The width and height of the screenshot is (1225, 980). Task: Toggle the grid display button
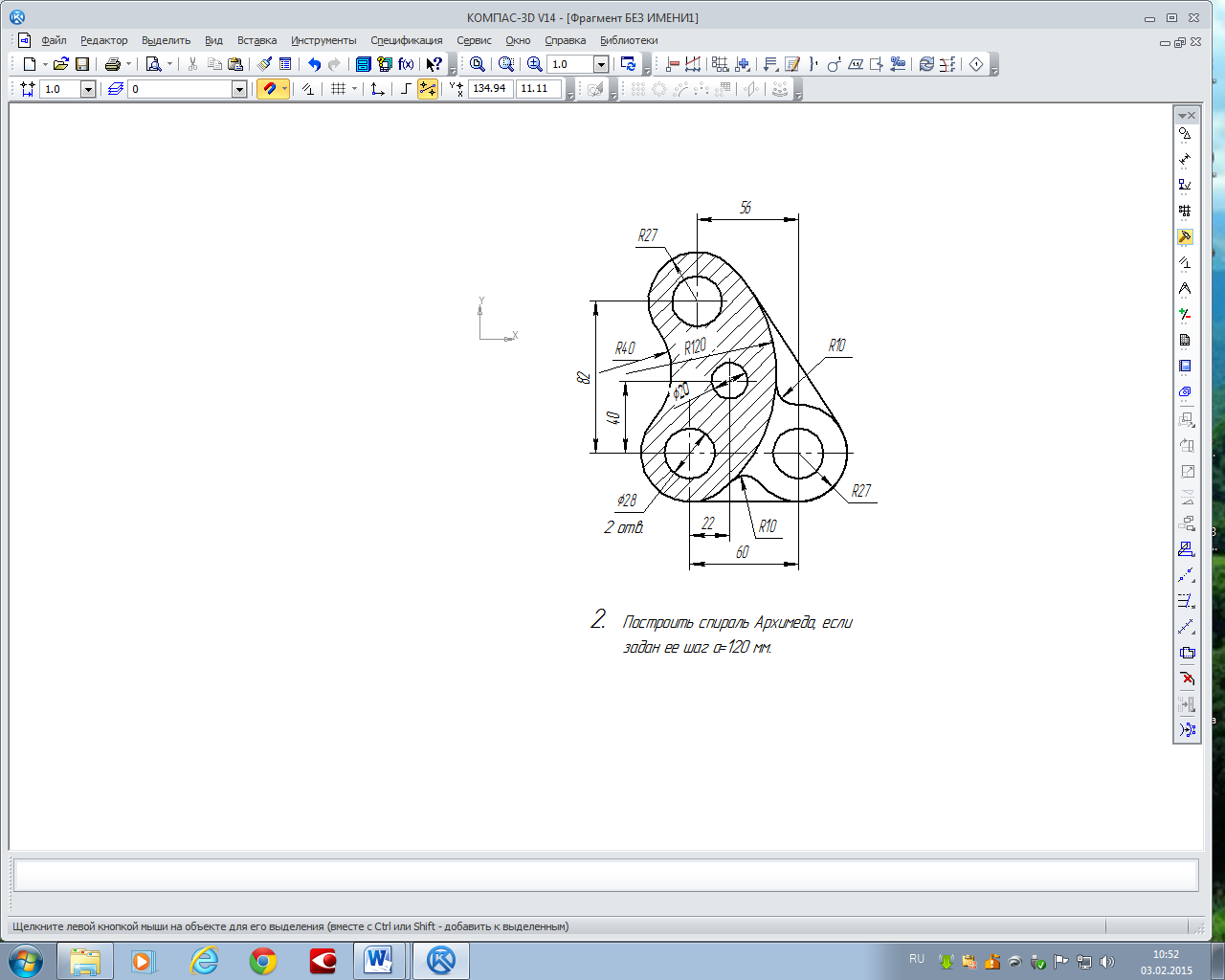point(338,89)
